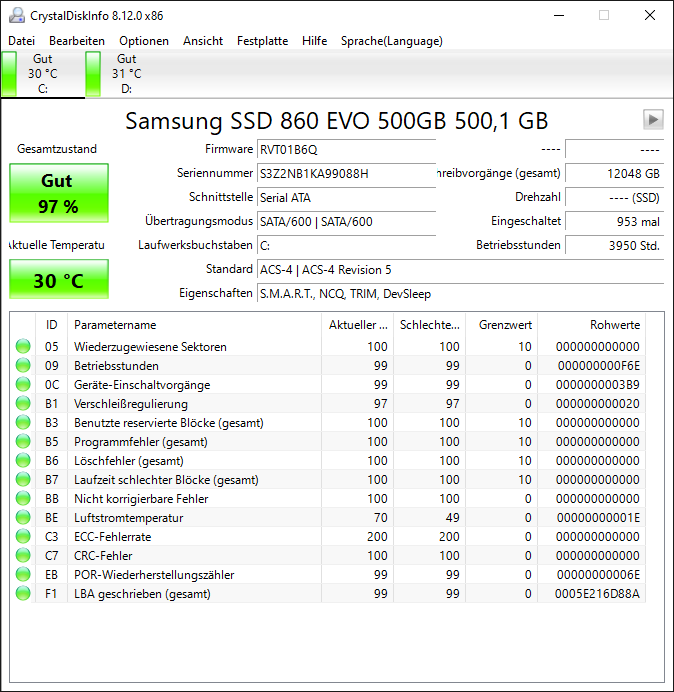Select drive C: tab at 30 °C
The height and width of the screenshot is (692, 674).
pos(43,74)
